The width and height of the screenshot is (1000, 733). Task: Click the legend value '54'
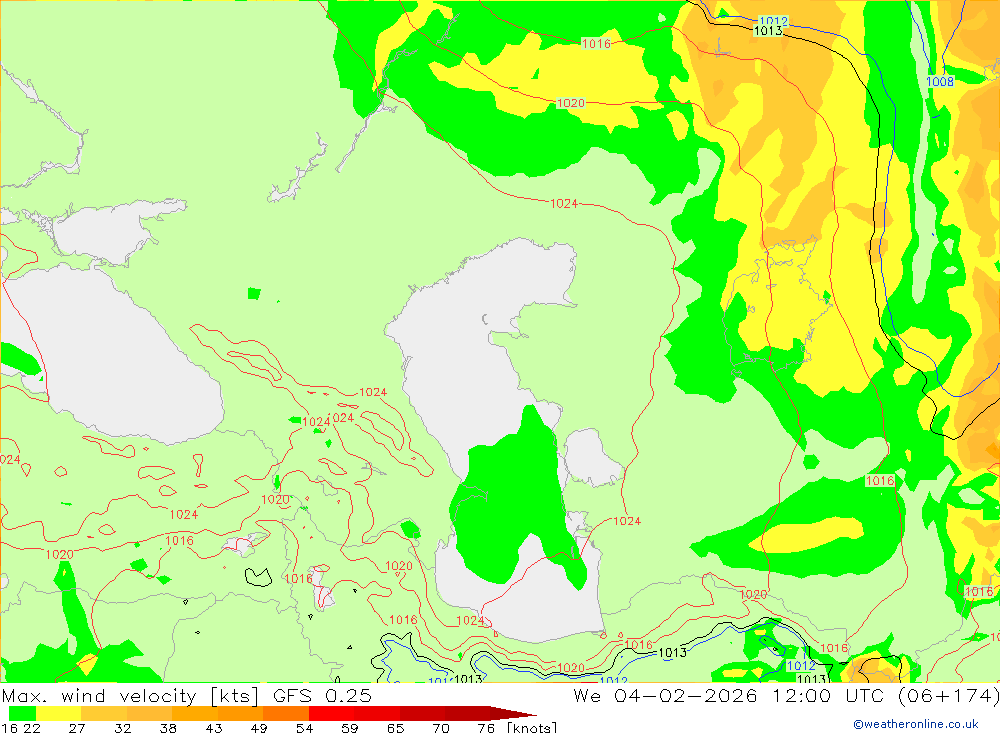[305, 728]
